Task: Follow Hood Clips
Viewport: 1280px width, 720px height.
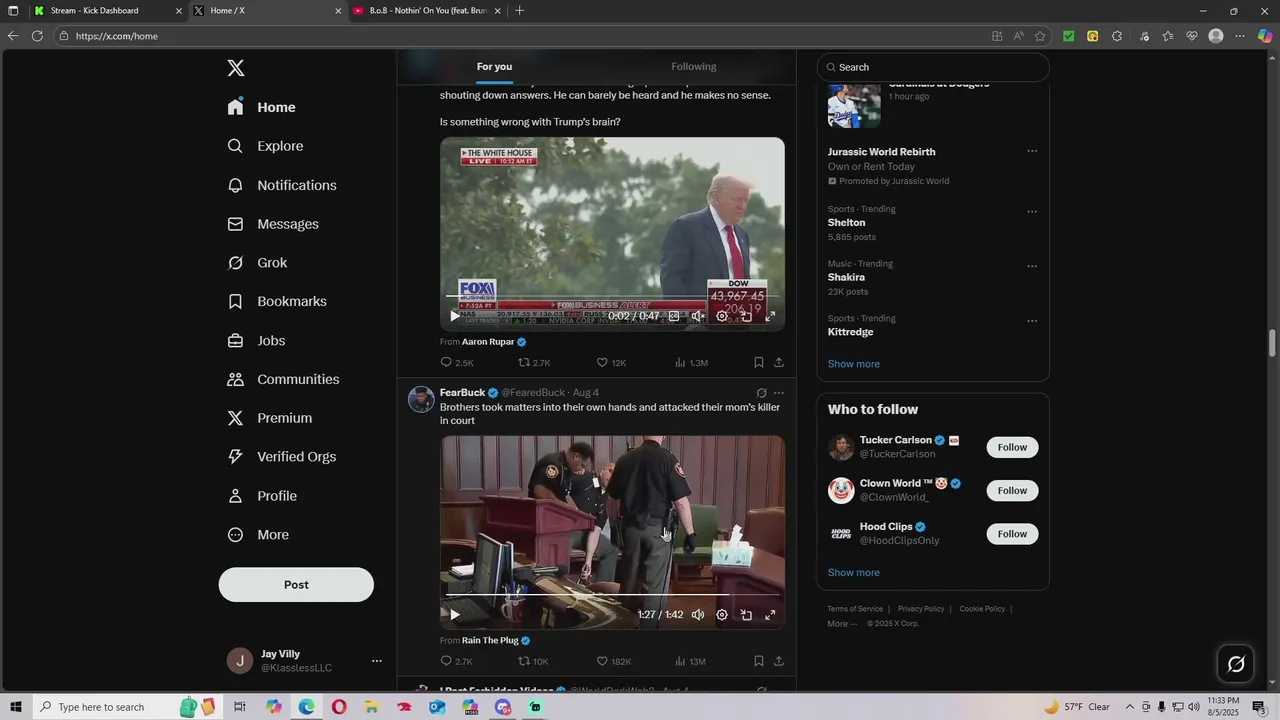Action: tap(1012, 534)
